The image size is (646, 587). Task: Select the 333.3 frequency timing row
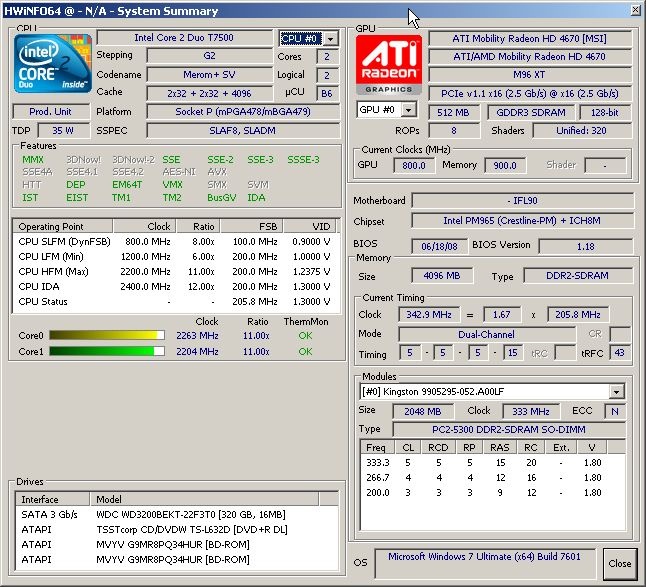tap(493, 463)
